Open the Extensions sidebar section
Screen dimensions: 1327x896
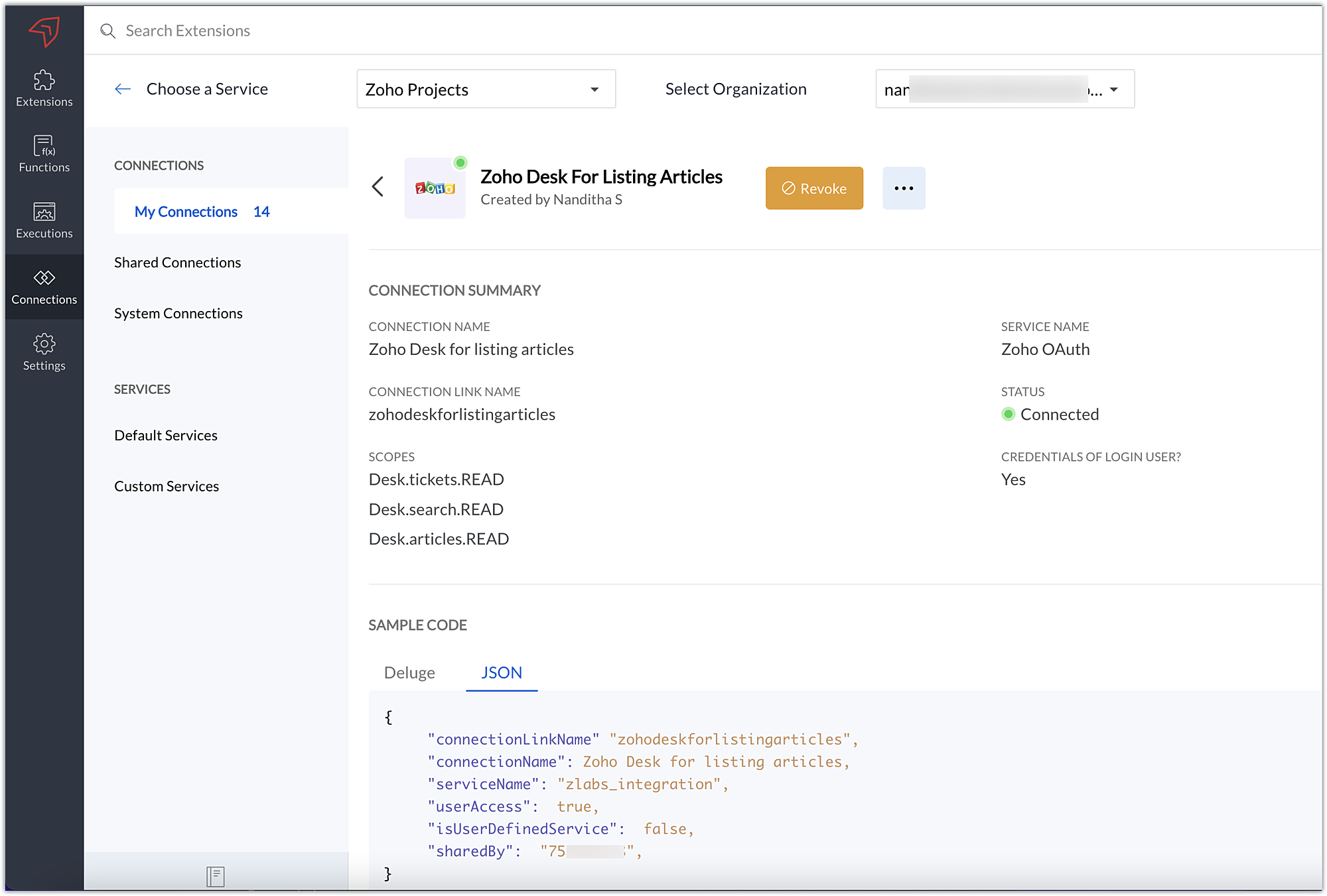(x=44, y=88)
